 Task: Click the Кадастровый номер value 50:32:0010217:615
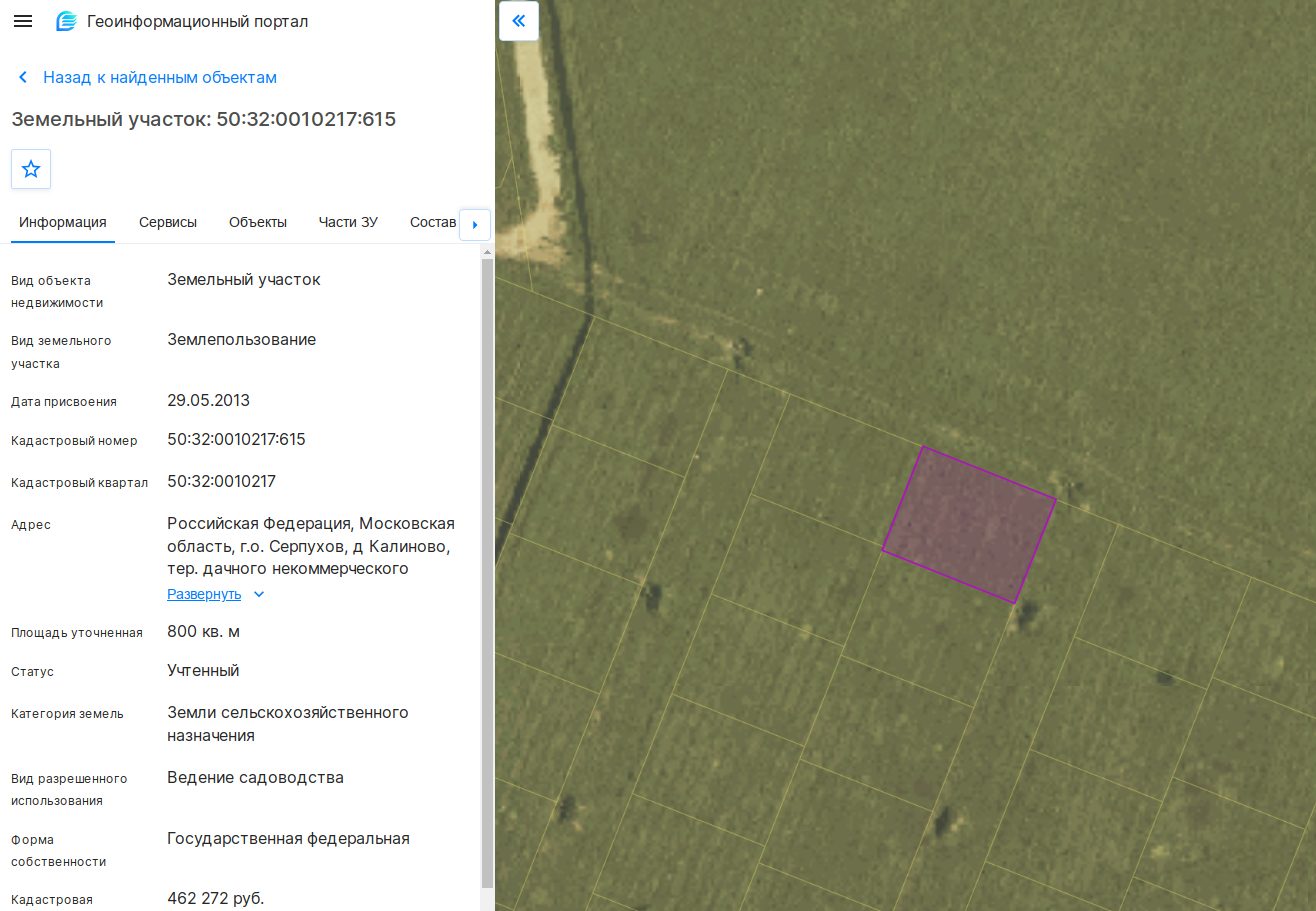pyautogui.click(x=236, y=439)
